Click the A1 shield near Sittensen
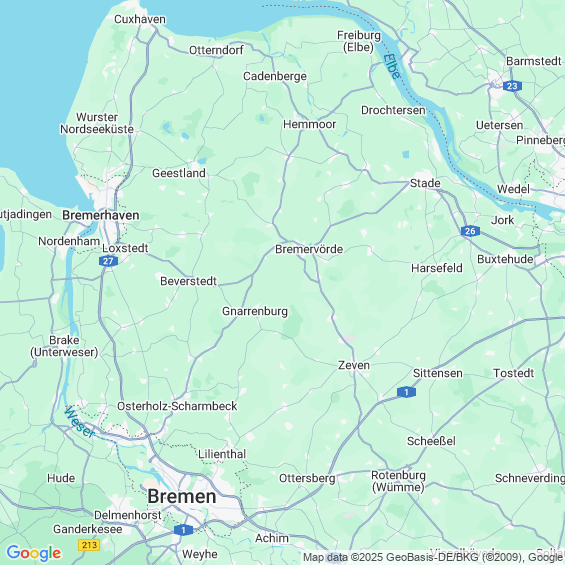The image size is (565, 565). pos(406,392)
